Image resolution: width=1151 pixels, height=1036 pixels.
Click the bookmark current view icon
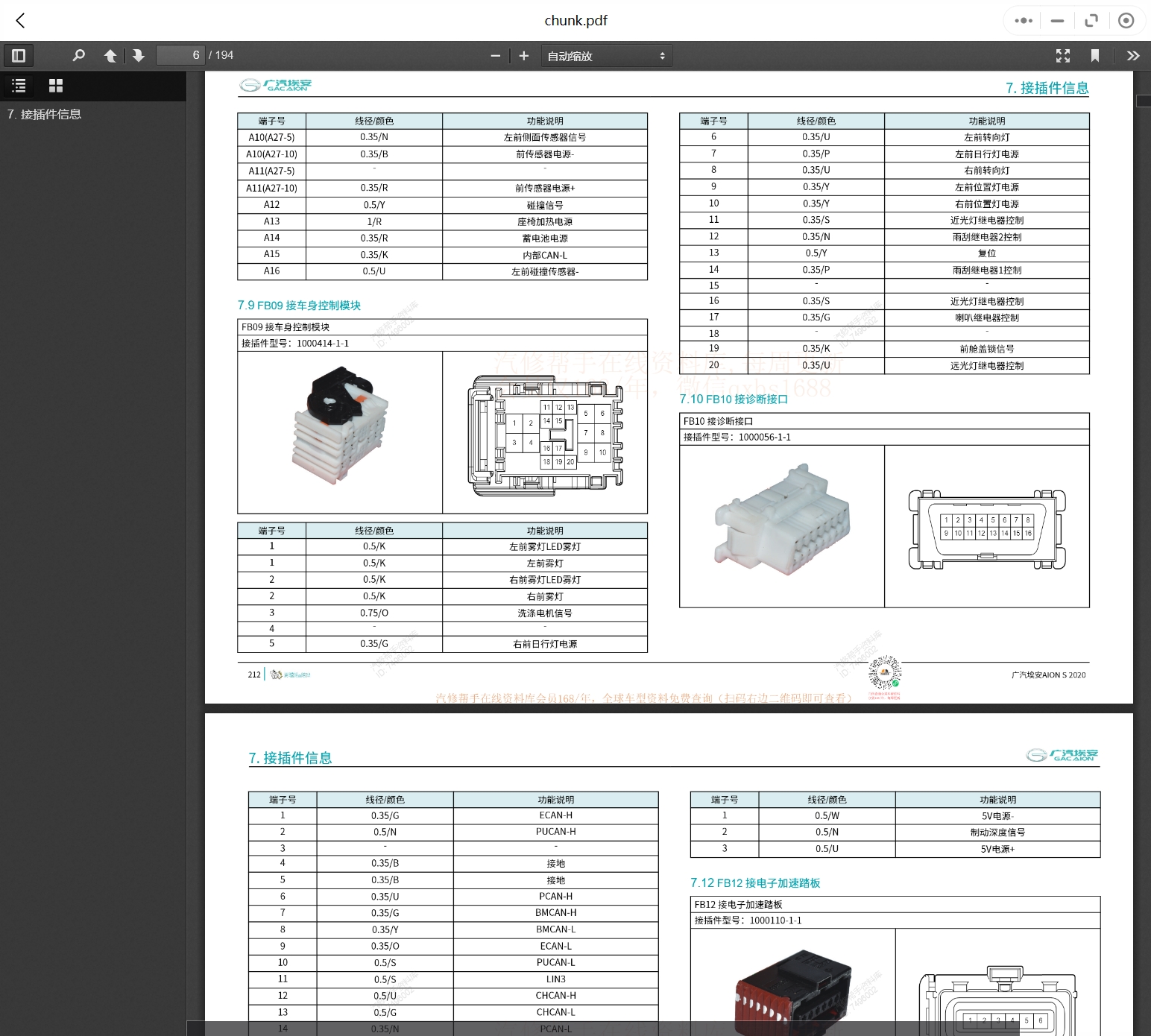pyautogui.click(x=1095, y=55)
